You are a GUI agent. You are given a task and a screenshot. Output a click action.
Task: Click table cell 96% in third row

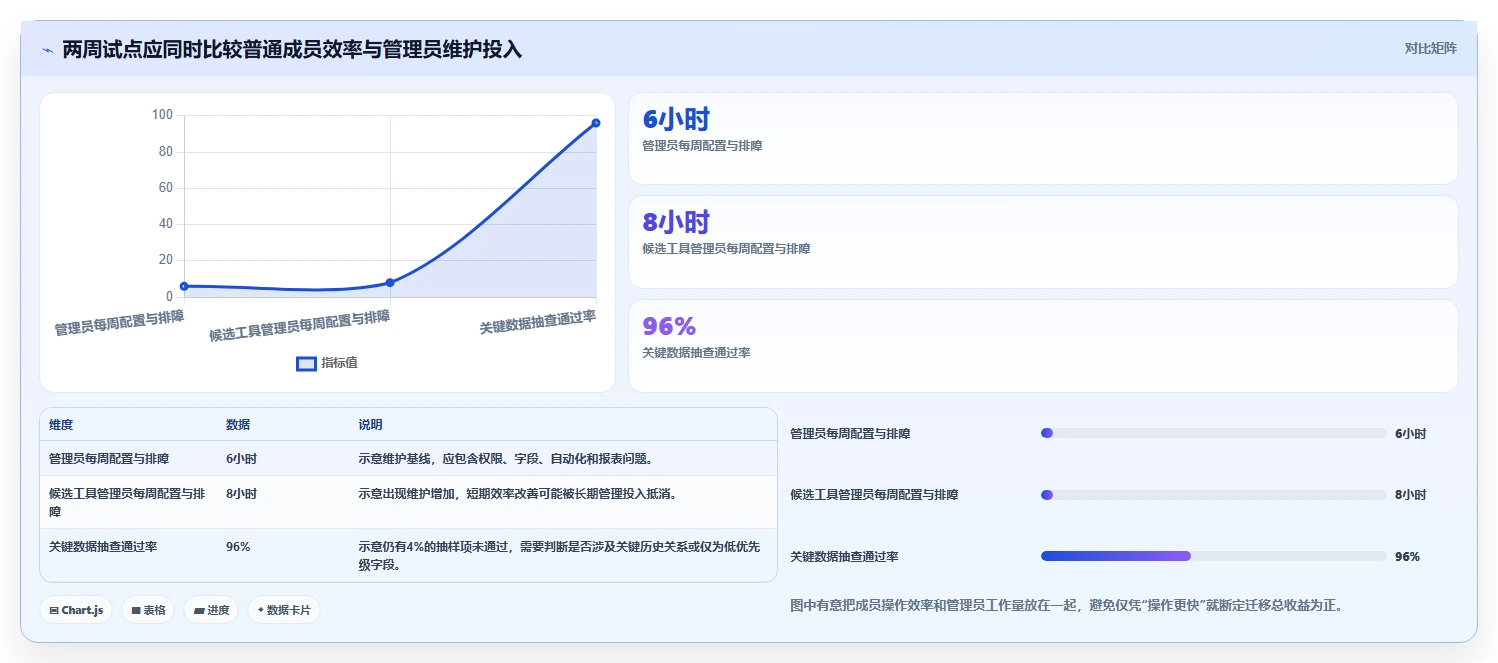click(x=238, y=547)
